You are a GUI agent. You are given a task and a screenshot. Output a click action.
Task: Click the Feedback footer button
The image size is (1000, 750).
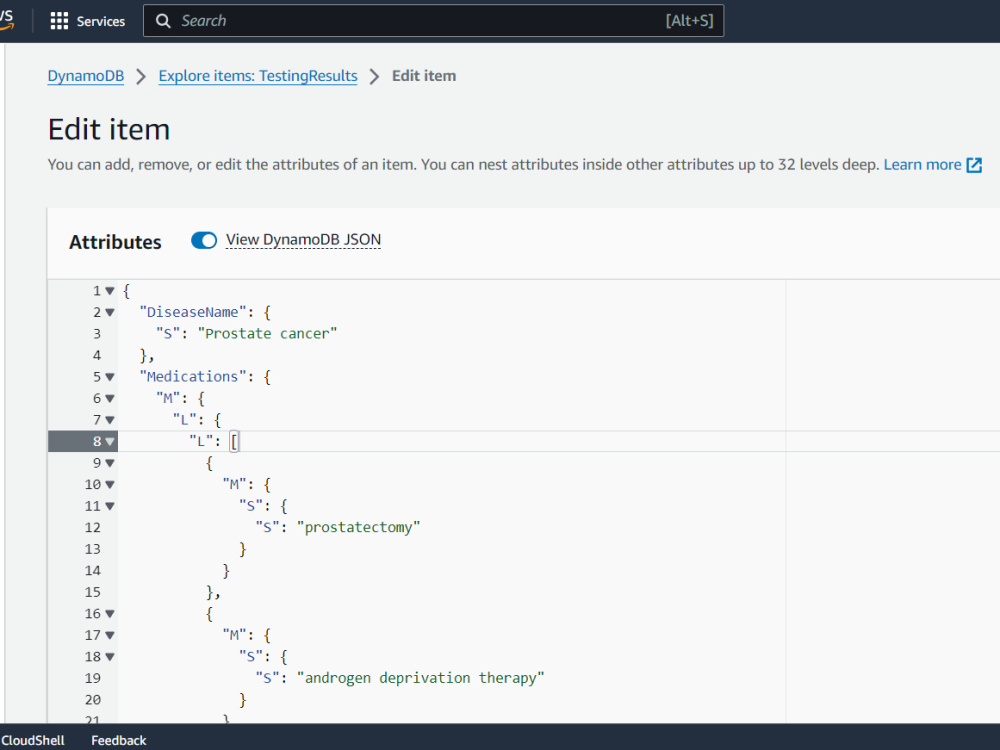coord(119,740)
